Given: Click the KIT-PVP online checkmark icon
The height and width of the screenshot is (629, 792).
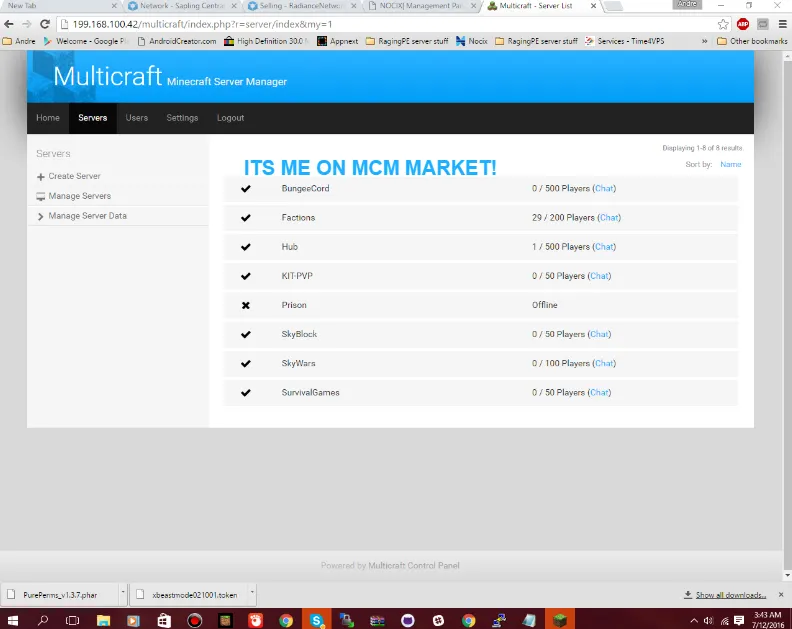Looking at the screenshot, I should coord(245,276).
